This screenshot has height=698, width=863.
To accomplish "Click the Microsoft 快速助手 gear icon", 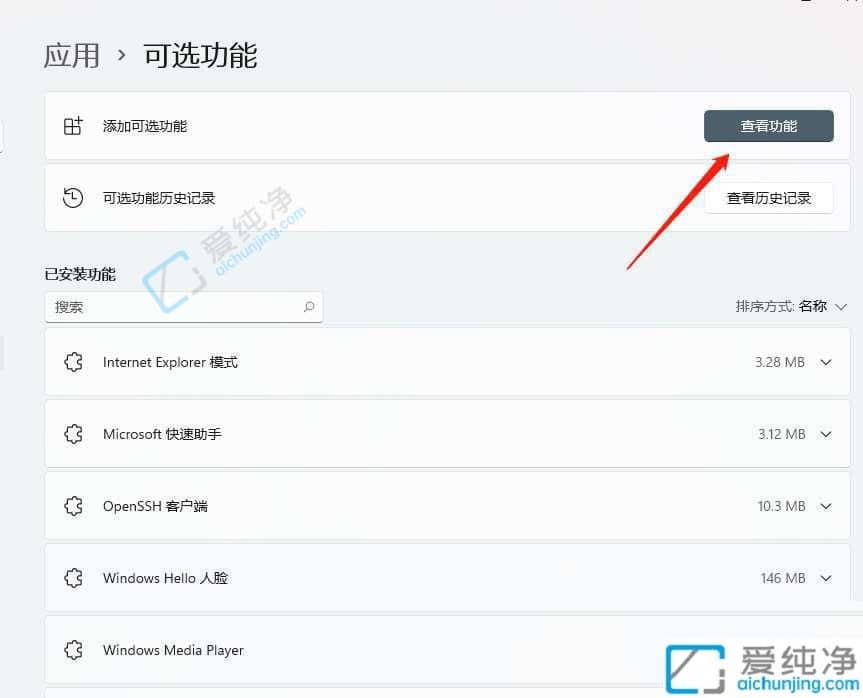I will [73, 434].
